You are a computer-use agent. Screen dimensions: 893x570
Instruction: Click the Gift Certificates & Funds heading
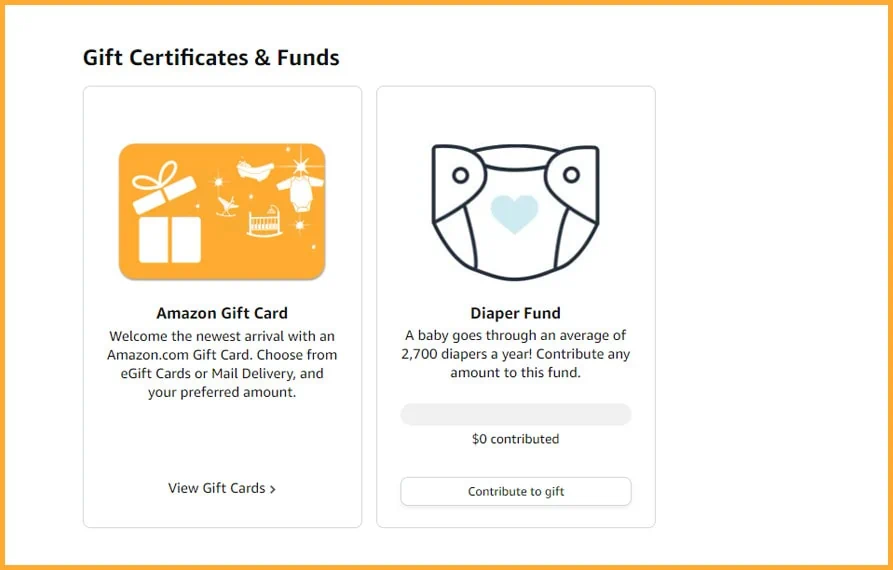pos(211,58)
